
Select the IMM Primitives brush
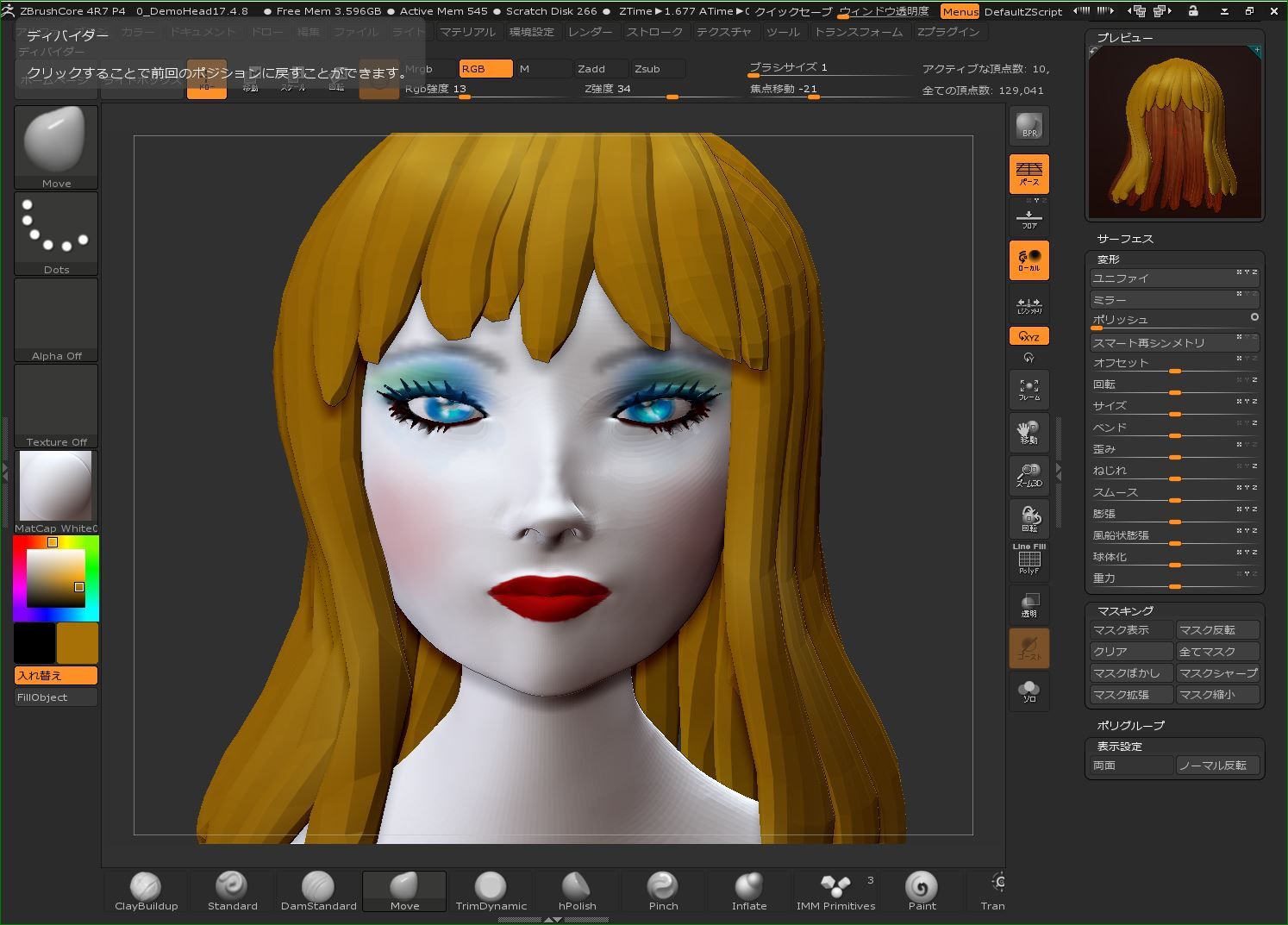[x=835, y=891]
